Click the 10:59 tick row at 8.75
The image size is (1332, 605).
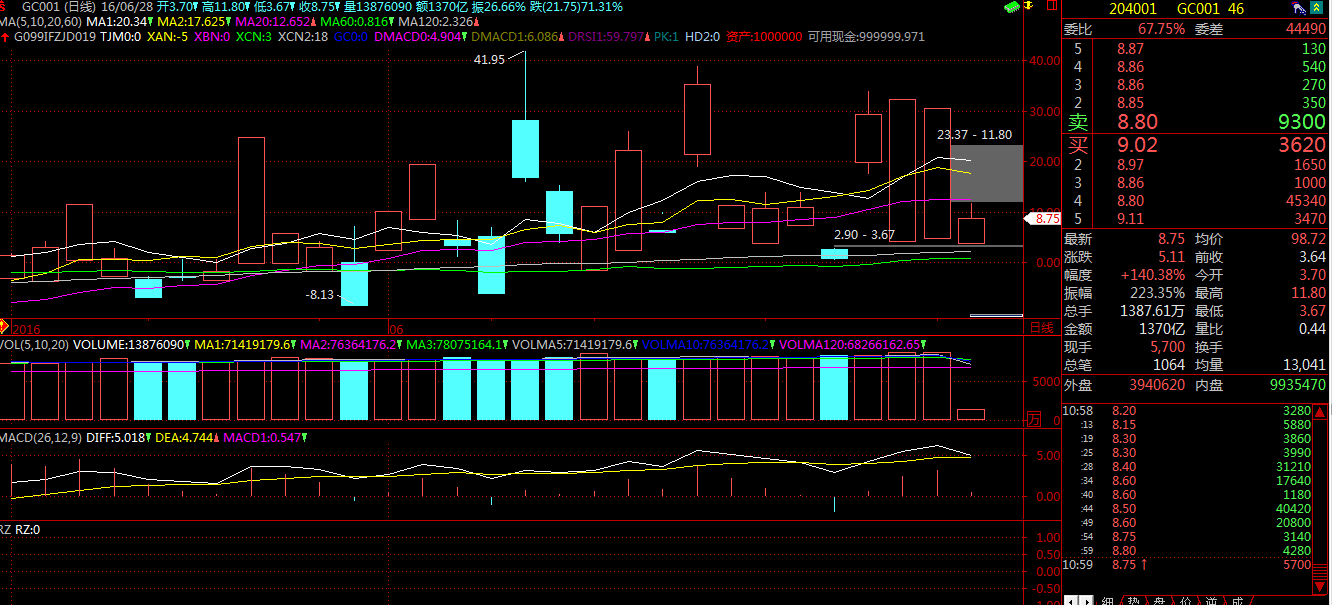pos(1187,565)
